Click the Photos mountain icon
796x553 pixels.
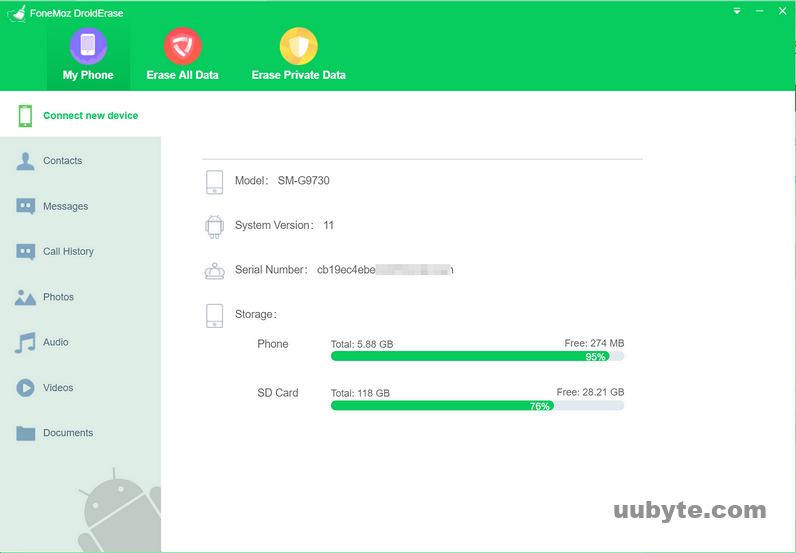point(25,297)
